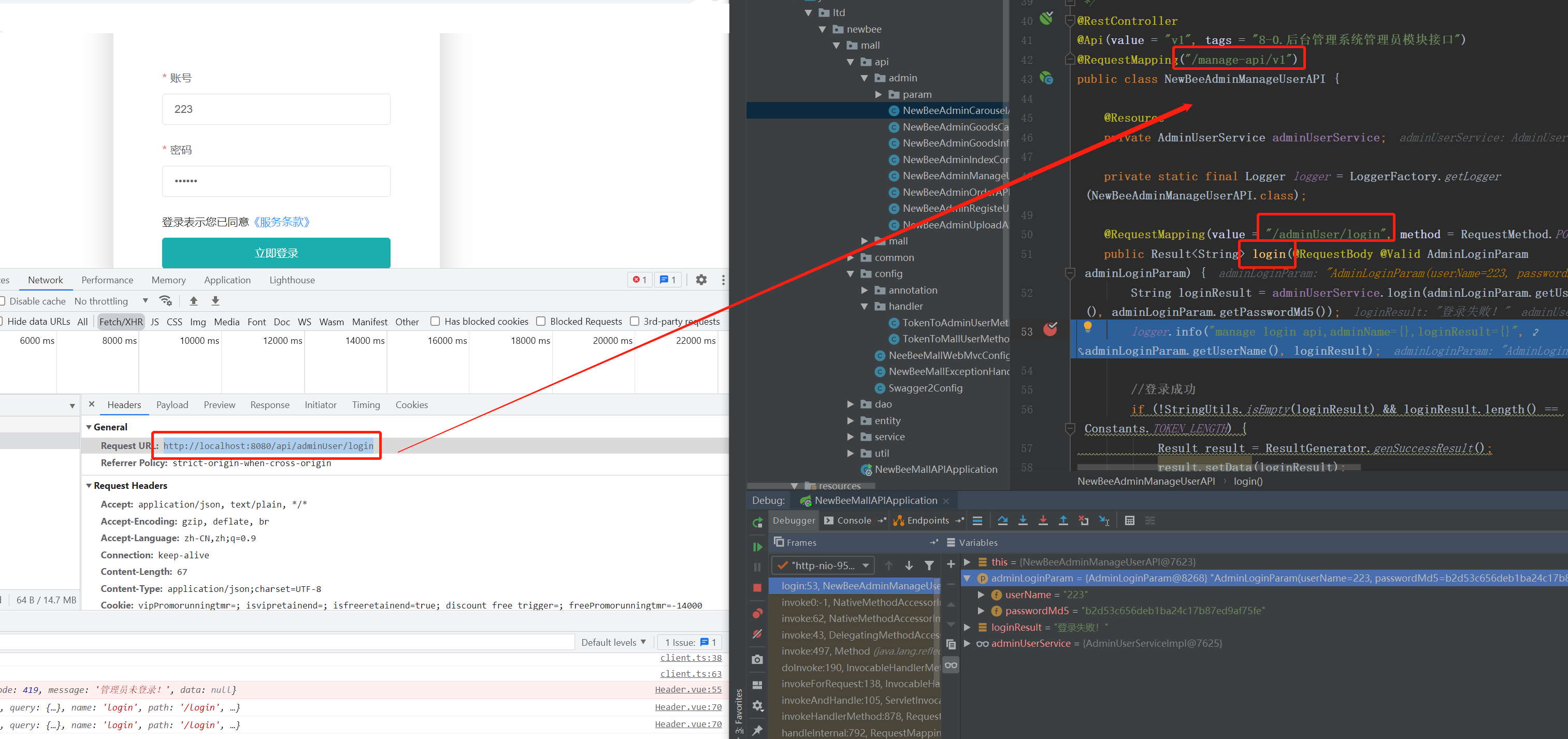Open the No throttling dropdown
This screenshot has width=1568, height=739.
[110, 301]
